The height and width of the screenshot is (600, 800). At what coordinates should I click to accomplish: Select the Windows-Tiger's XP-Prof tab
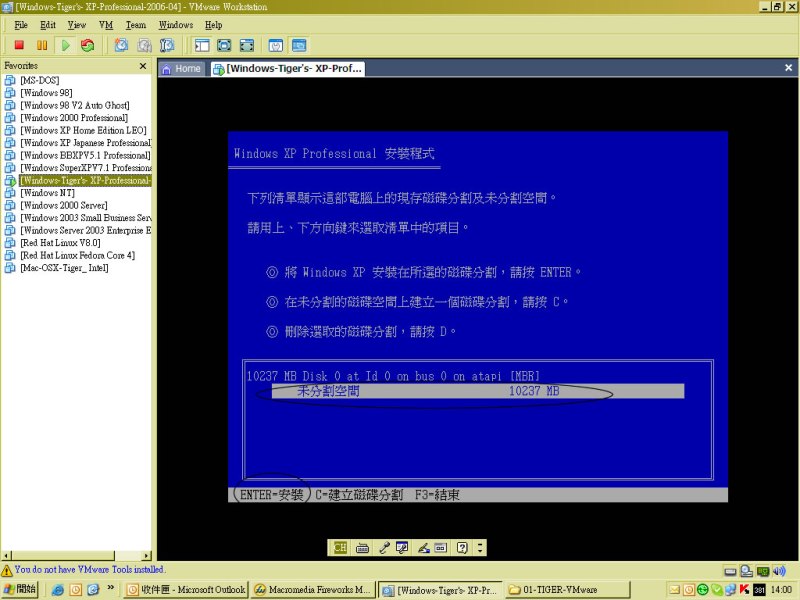[x=288, y=69]
